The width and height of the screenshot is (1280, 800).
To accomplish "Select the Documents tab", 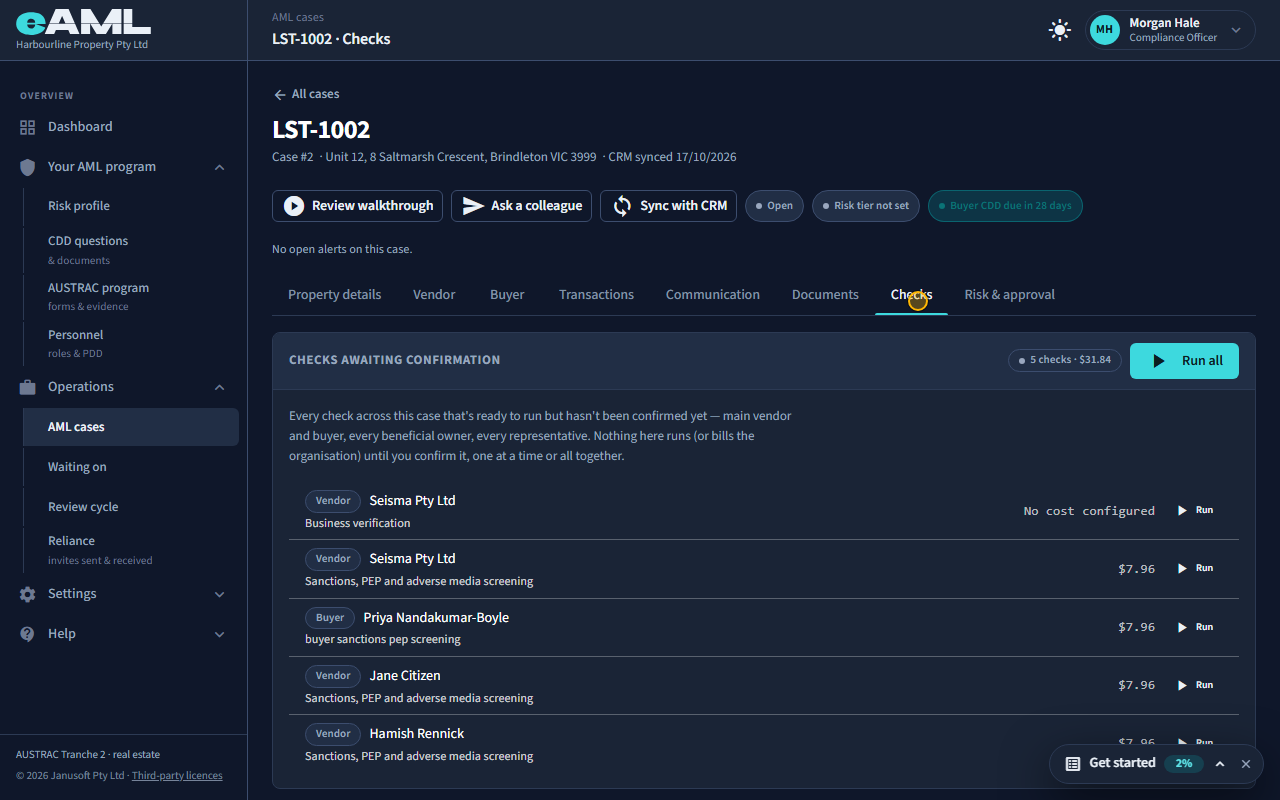I will pyautogui.click(x=825, y=295).
